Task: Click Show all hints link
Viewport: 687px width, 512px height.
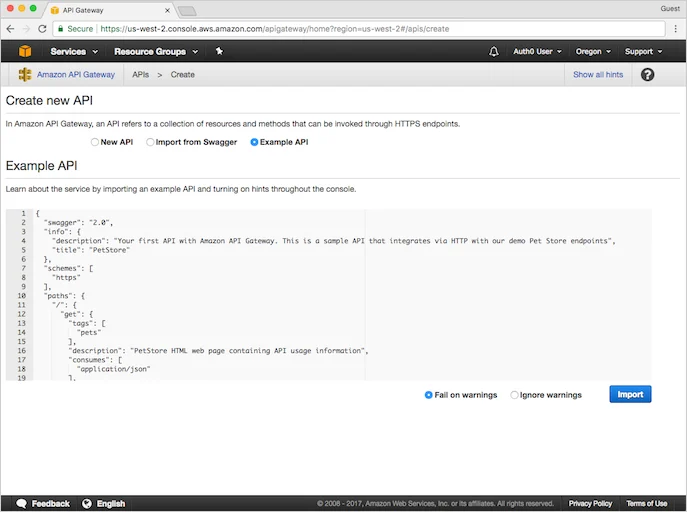Action: click(x=598, y=74)
